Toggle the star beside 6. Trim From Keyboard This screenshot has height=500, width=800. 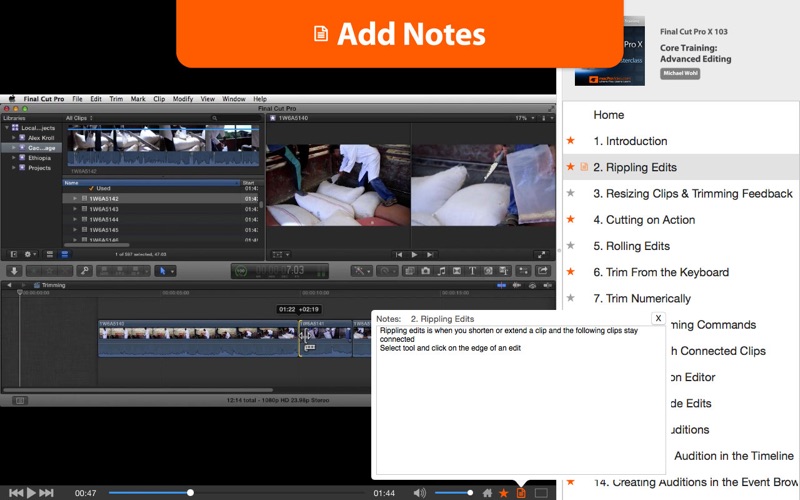coord(570,271)
